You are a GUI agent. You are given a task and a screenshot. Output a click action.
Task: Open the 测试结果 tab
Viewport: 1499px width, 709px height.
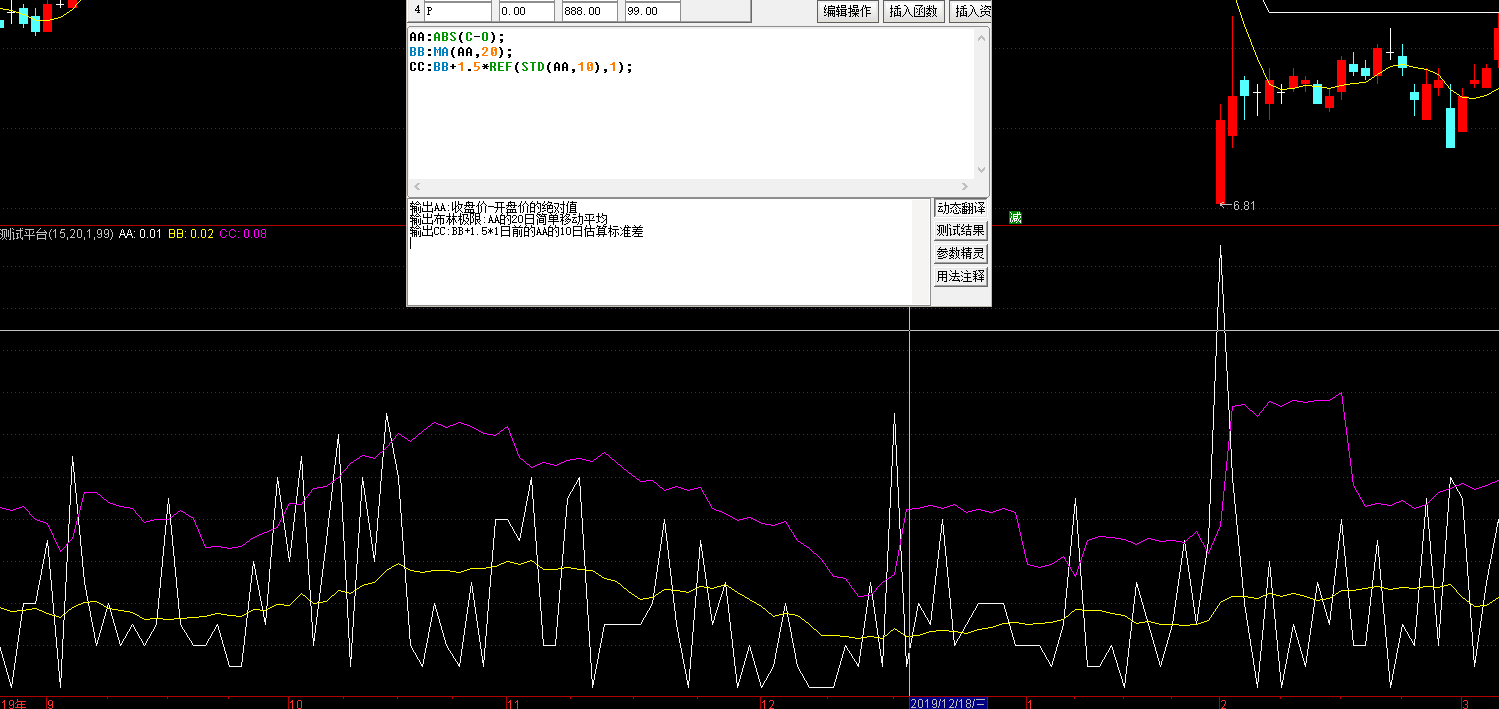coord(960,231)
